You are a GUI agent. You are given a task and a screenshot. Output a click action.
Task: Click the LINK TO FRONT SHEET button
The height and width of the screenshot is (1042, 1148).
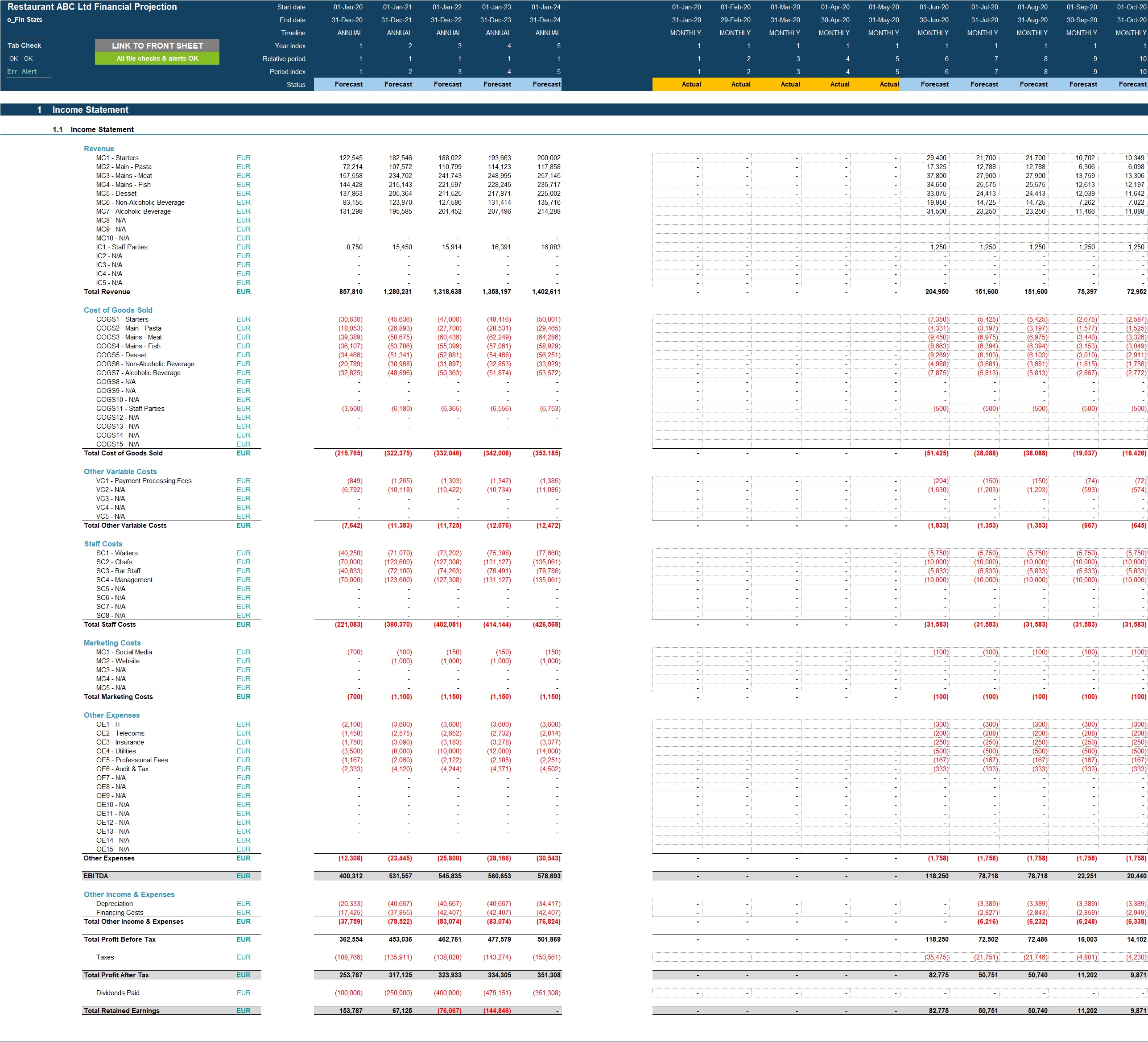tap(157, 45)
